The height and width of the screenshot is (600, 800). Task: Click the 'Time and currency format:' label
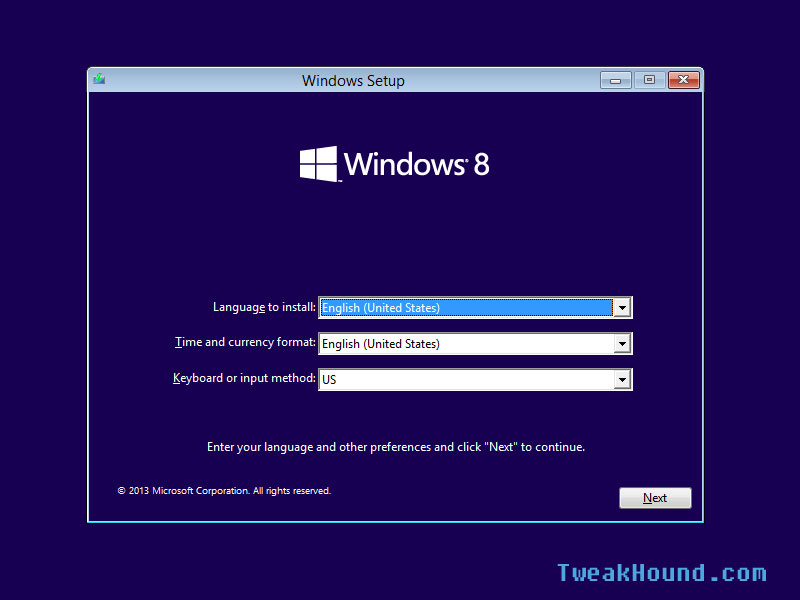pyautogui.click(x=245, y=342)
